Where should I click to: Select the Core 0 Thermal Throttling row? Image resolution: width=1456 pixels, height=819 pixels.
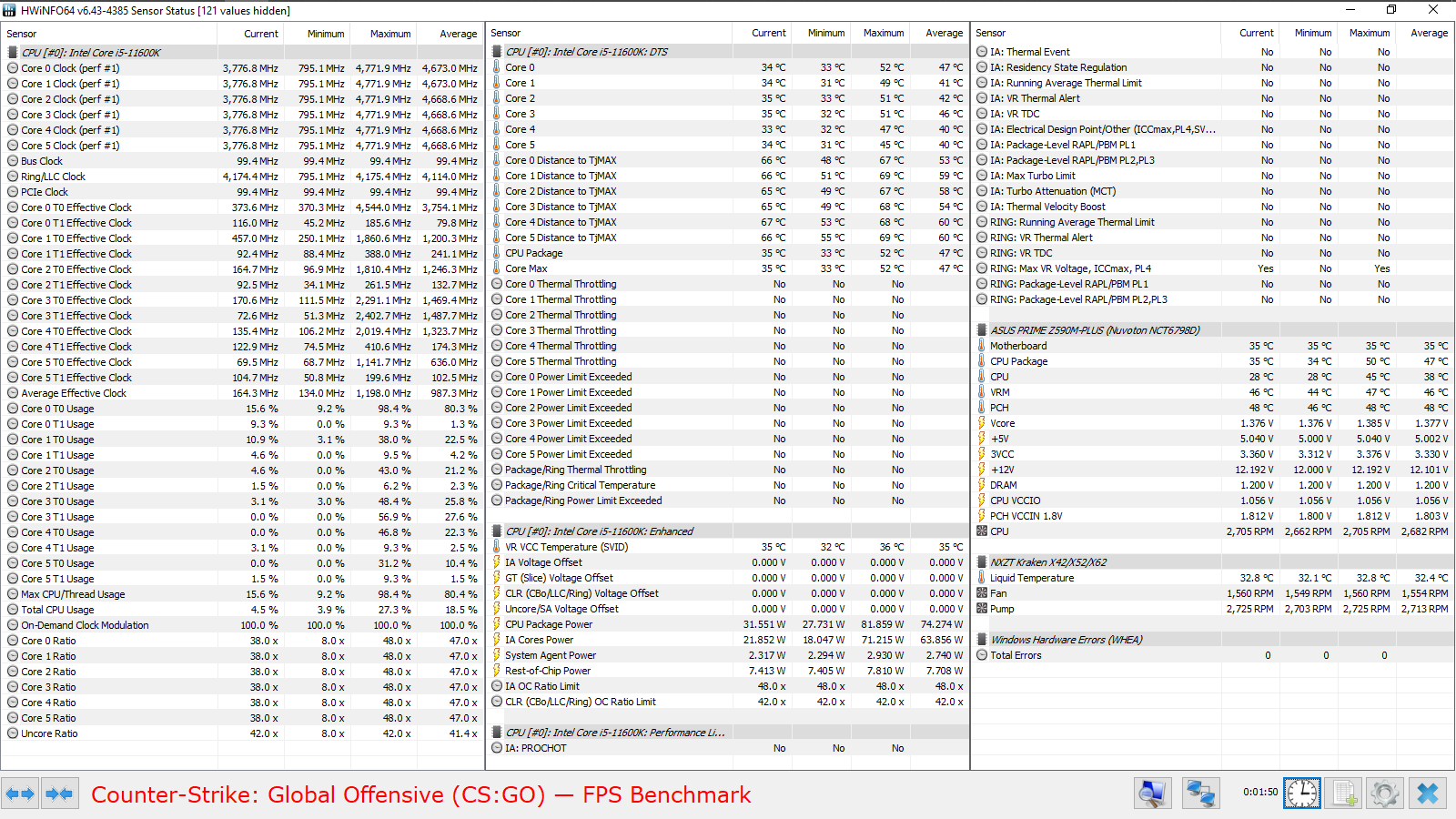click(728, 284)
